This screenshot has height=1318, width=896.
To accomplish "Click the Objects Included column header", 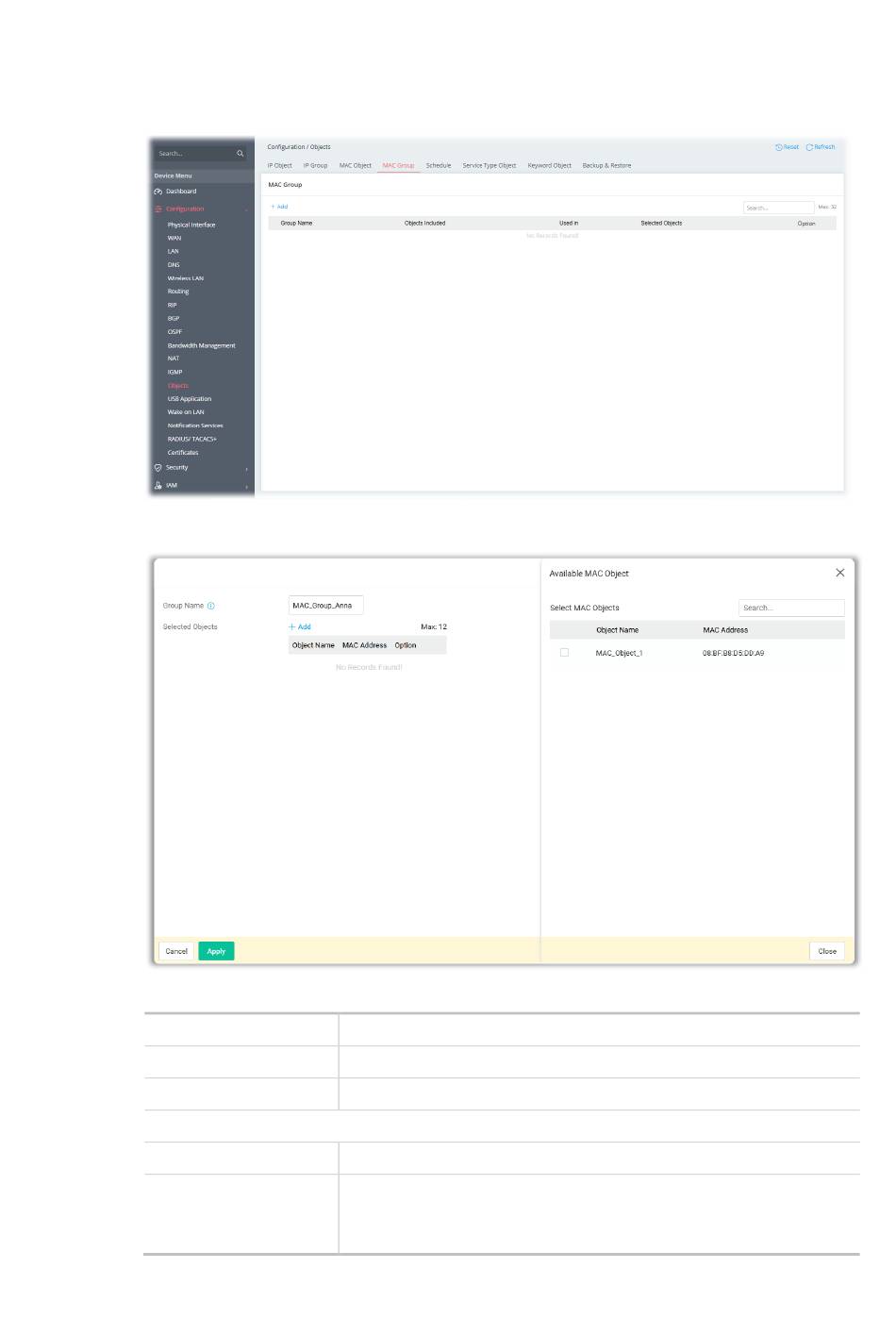I will pyautogui.click(x=424, y=224).
